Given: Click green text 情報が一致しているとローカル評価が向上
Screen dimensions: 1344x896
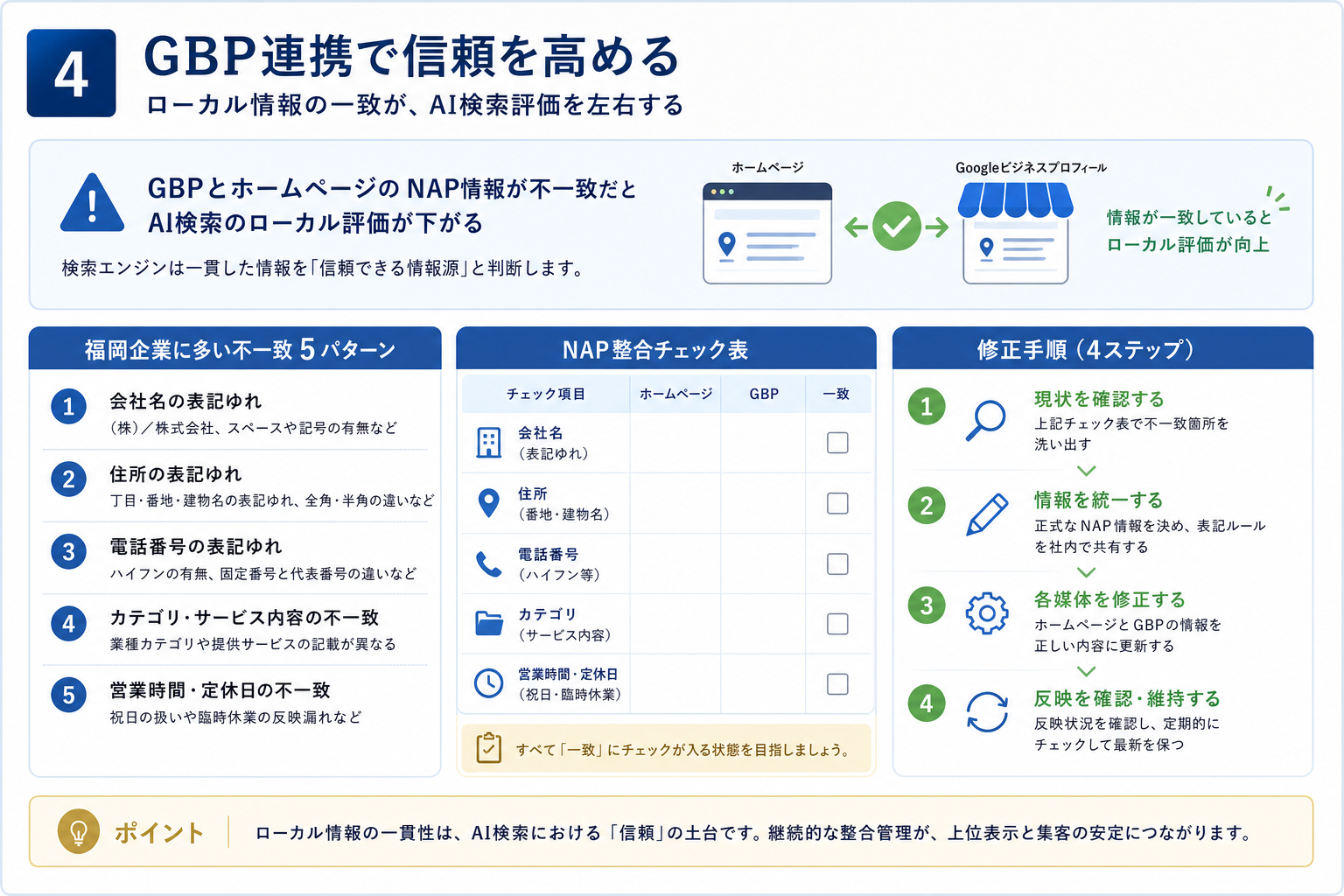Looking at the screenshot, I should pyautogui.click(x=1189, y=231).
